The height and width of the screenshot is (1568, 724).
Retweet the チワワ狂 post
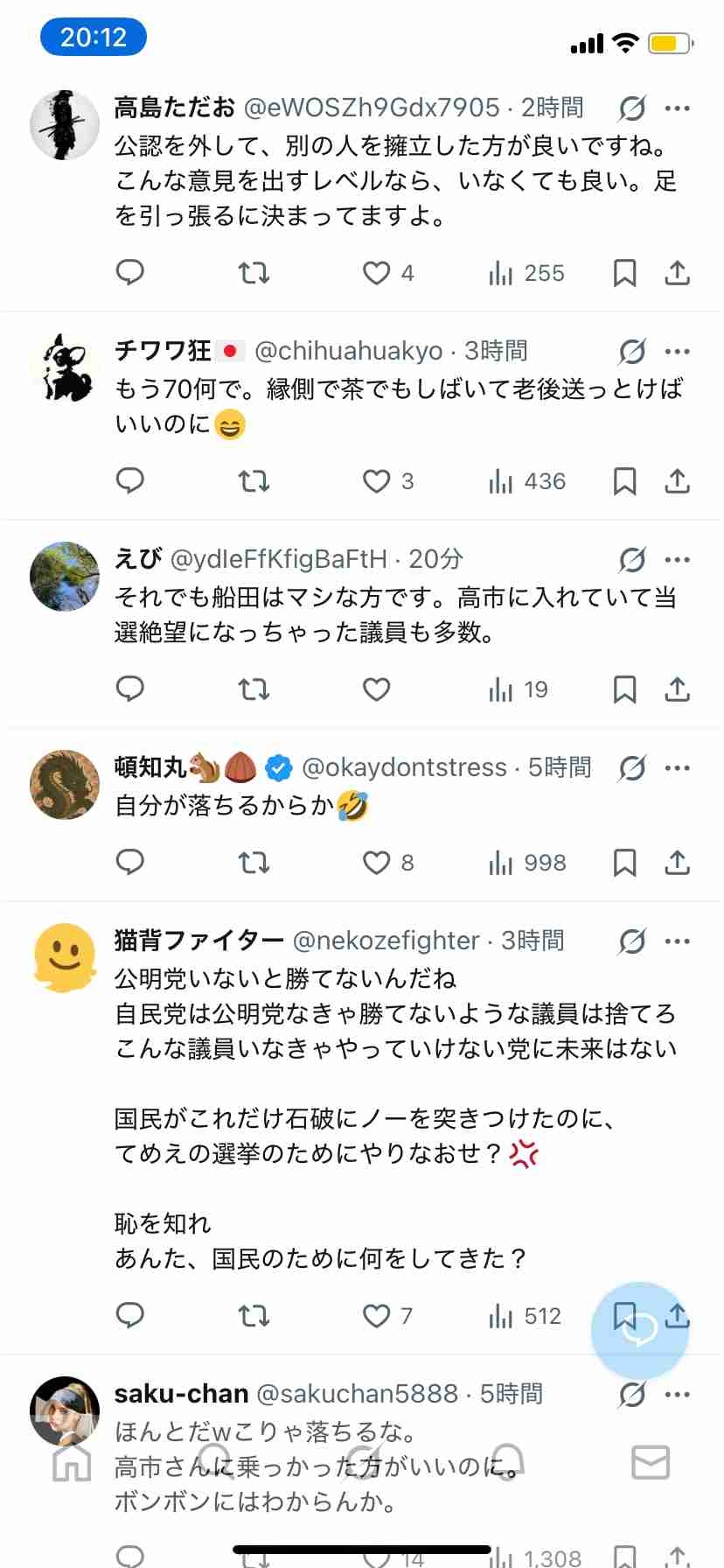(254, 481)
